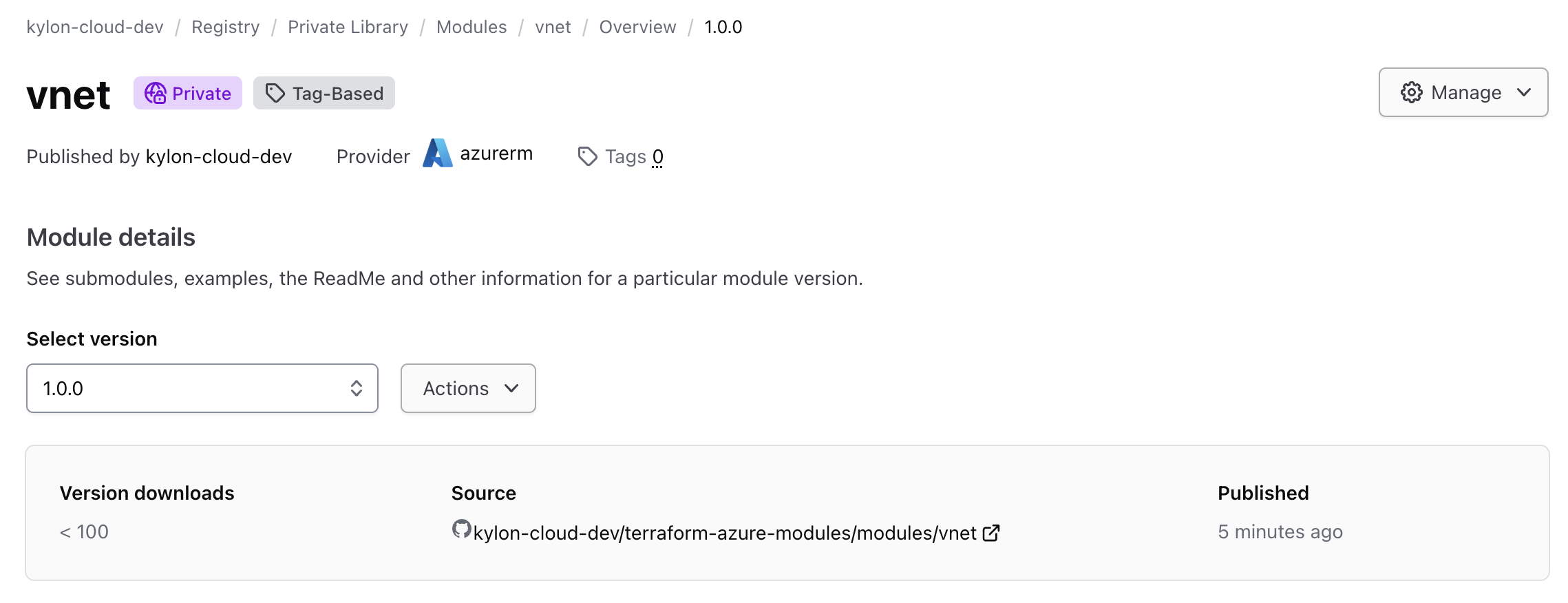
Task: Expand the Actions dropdown
Action: (x=468, y=388)
